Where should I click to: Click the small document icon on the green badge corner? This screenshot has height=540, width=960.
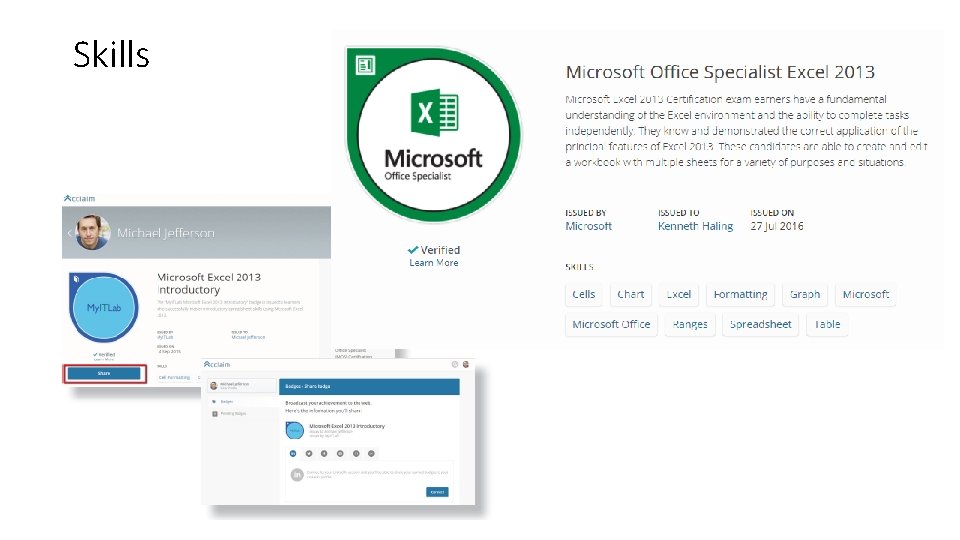(366, 65)
